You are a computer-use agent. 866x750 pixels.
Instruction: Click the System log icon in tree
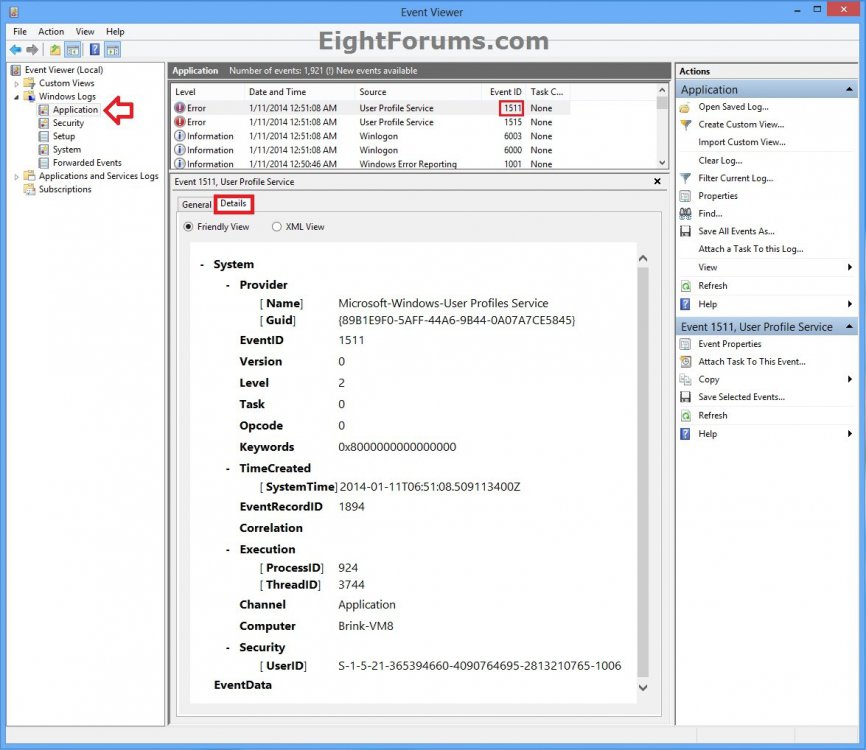pyautogui.click(x=44, y=150)
